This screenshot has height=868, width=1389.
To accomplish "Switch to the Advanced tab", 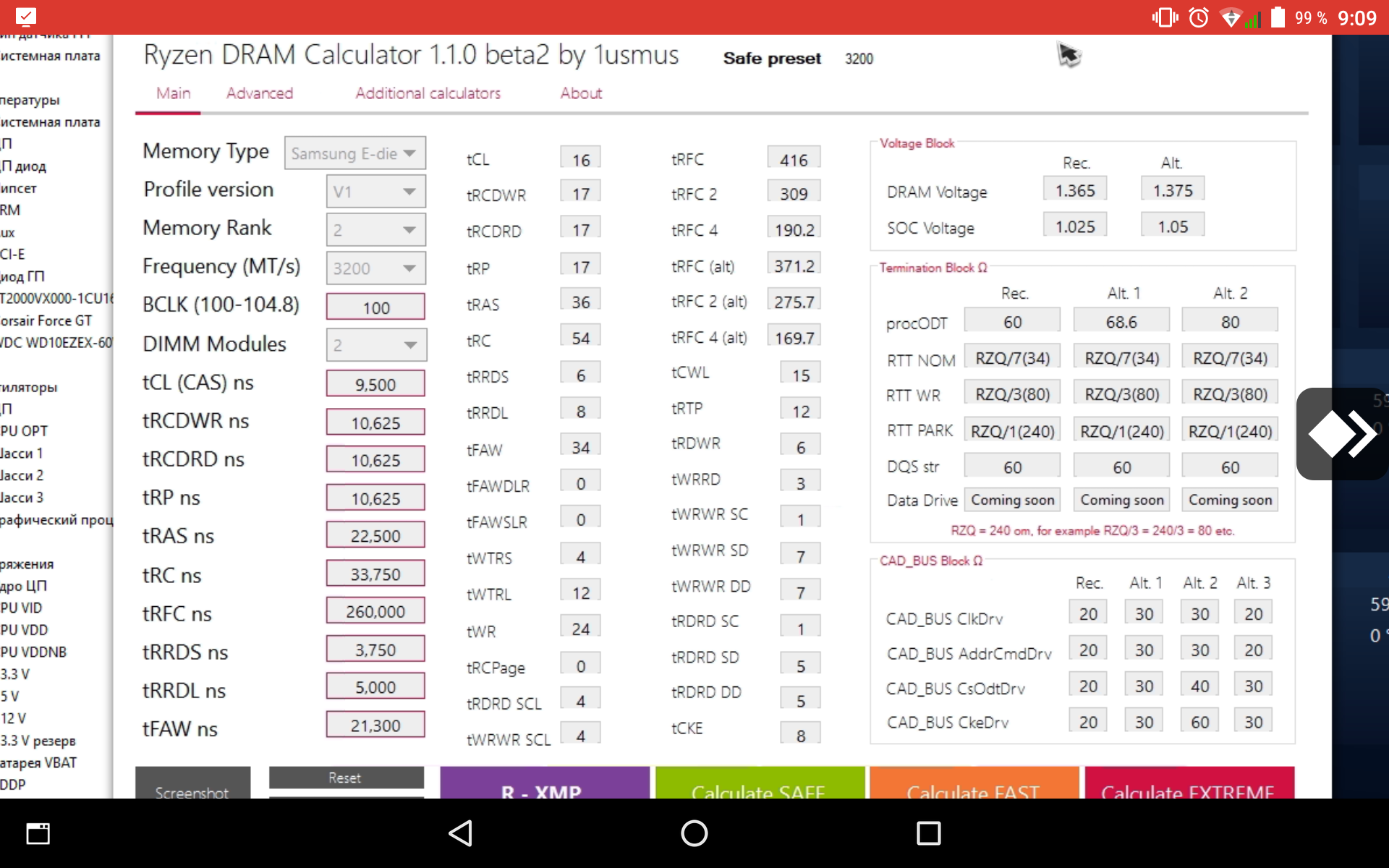I will coord(259,93).
